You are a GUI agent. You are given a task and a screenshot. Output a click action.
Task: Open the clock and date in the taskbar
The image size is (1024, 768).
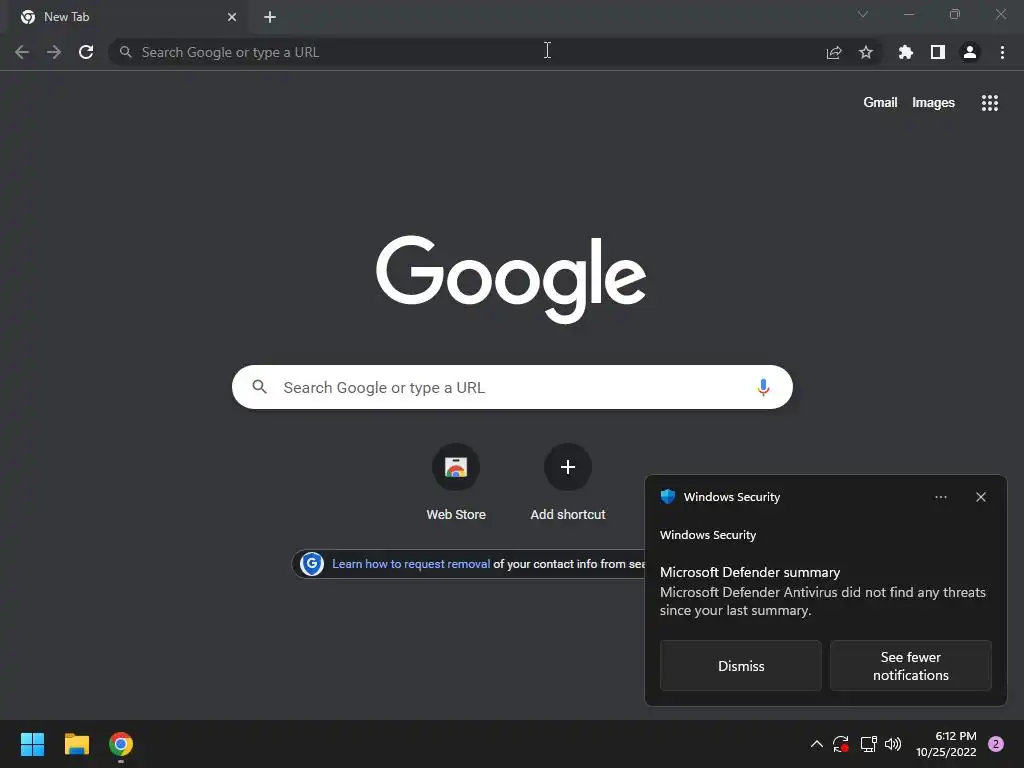946,744
